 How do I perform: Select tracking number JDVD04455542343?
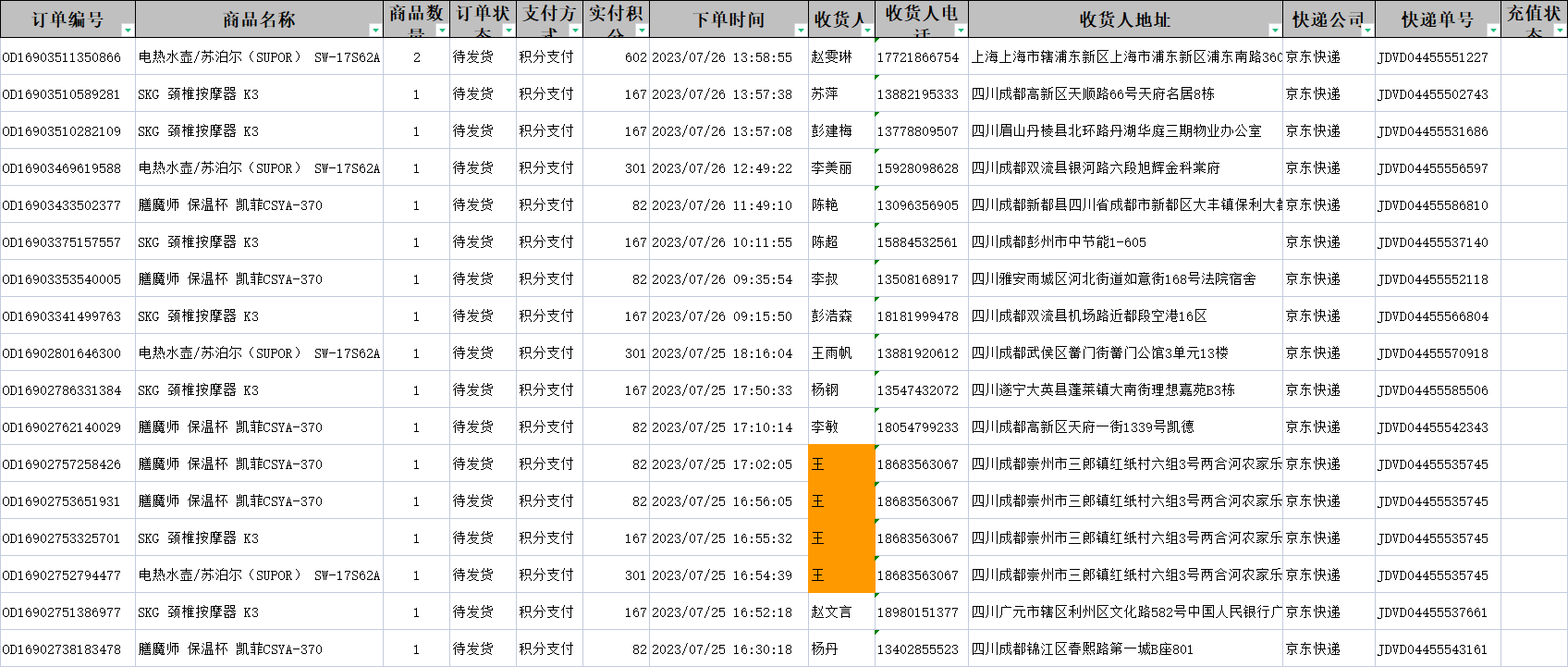coord(1433,427)
